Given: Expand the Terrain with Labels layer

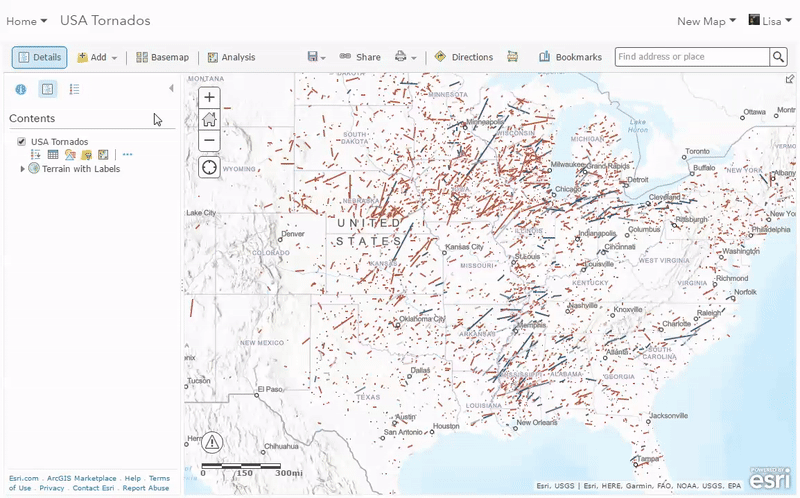Looking at the screenshot, I should pyautogui.click(x=23, y=169).
